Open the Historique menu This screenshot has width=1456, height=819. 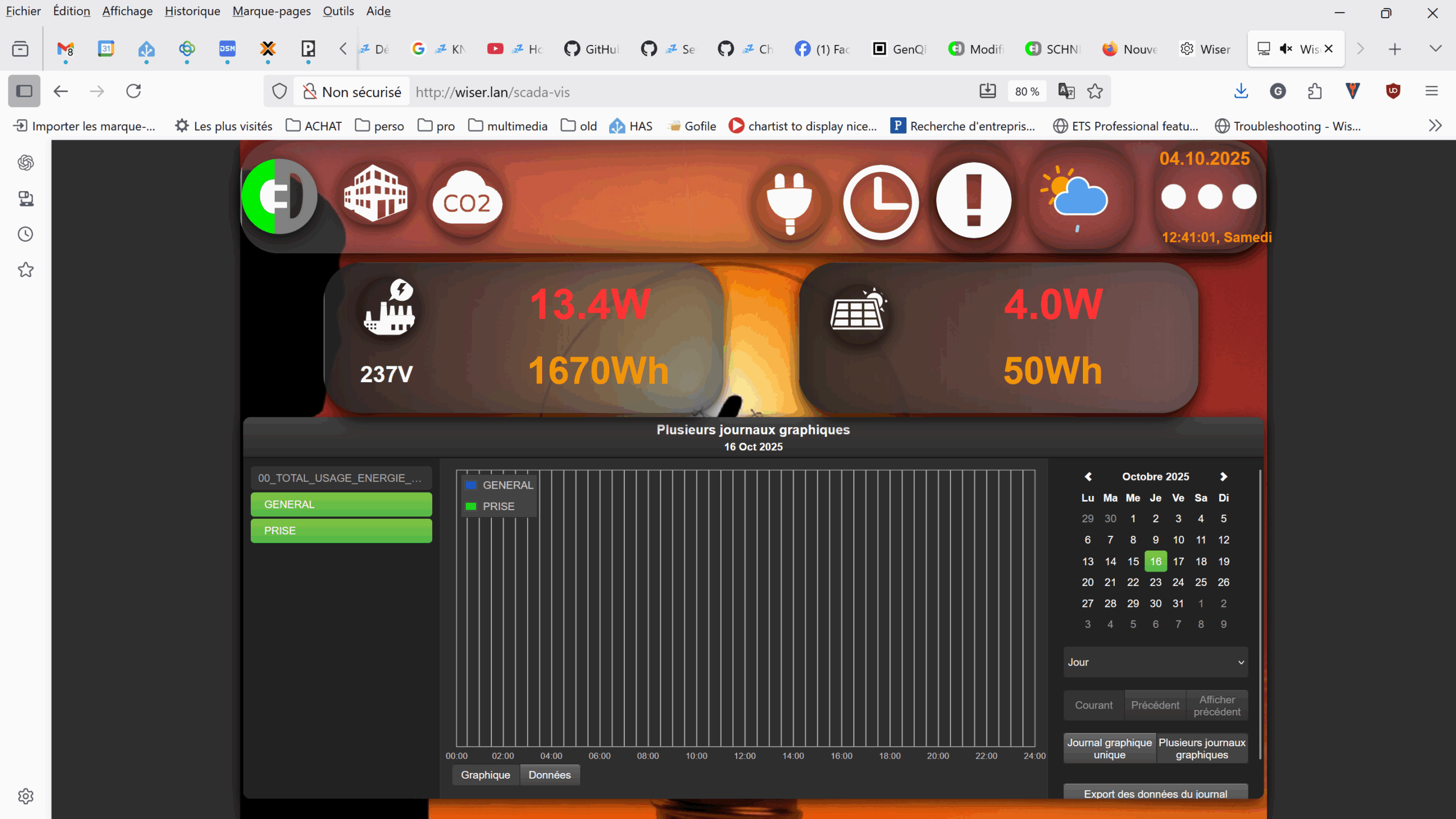(192, 11)
